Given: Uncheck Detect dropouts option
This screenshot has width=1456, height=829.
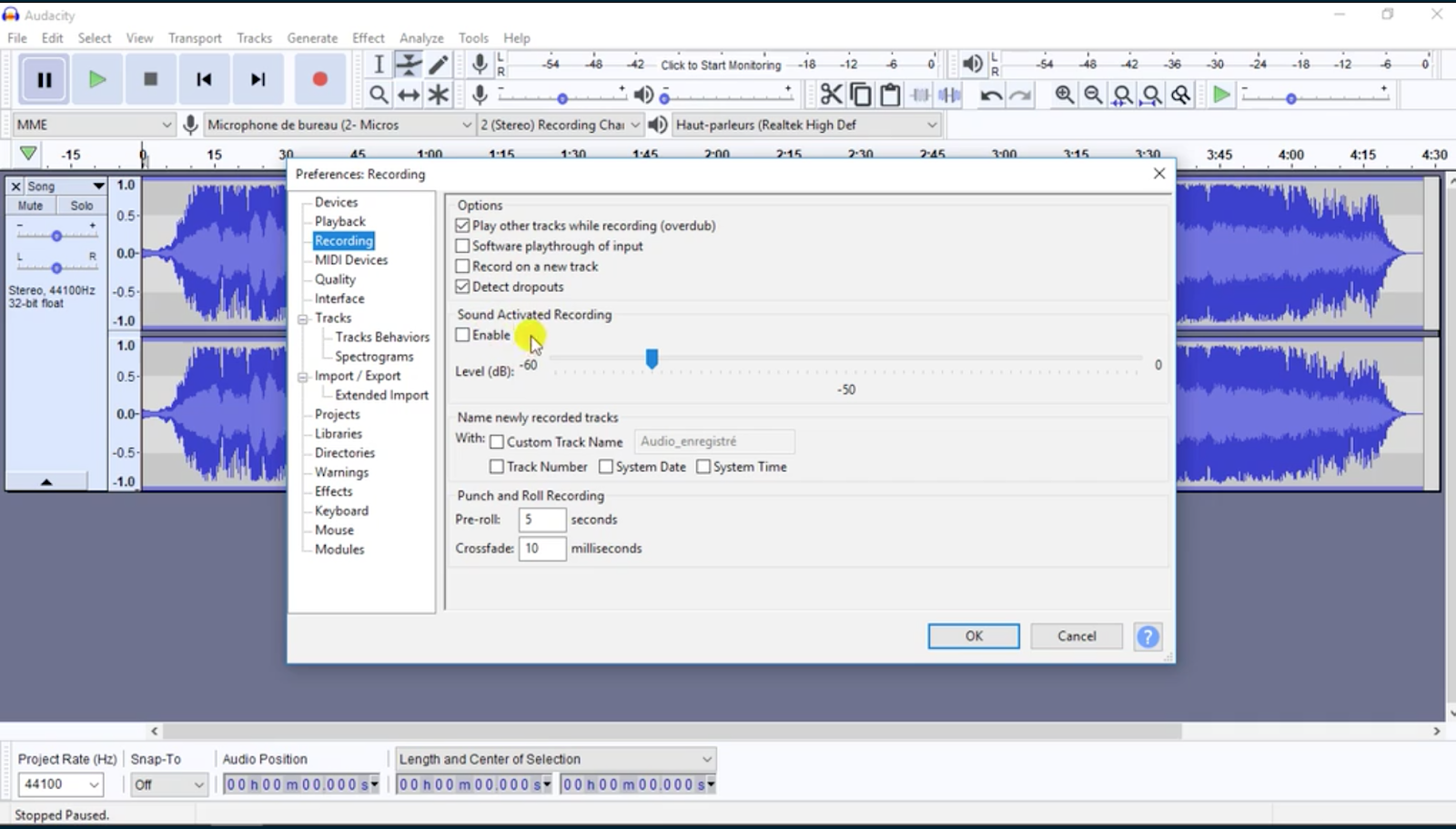Looking at the screenshot, I should 463,287.
